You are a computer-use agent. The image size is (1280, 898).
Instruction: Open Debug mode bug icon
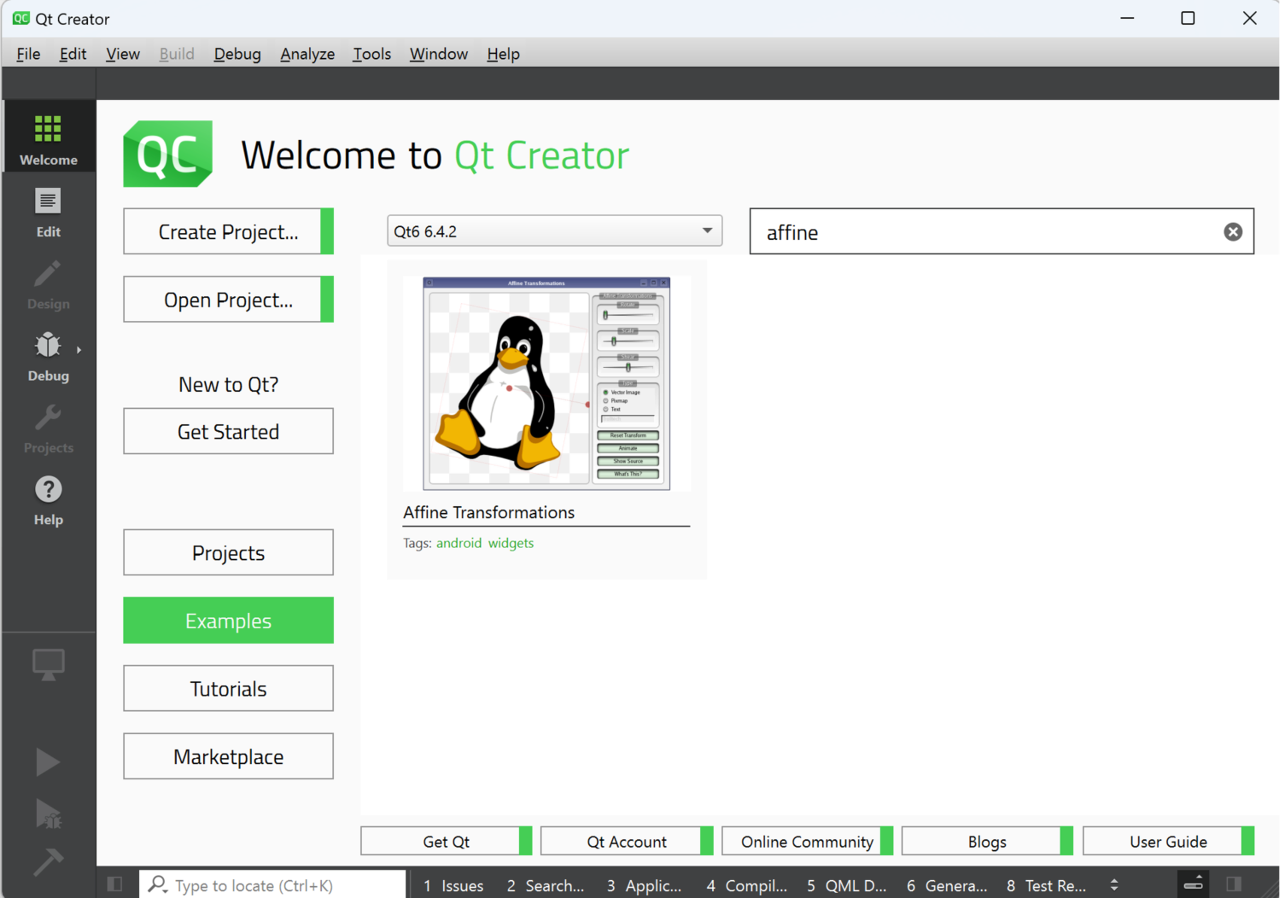[x=47, y=346]
